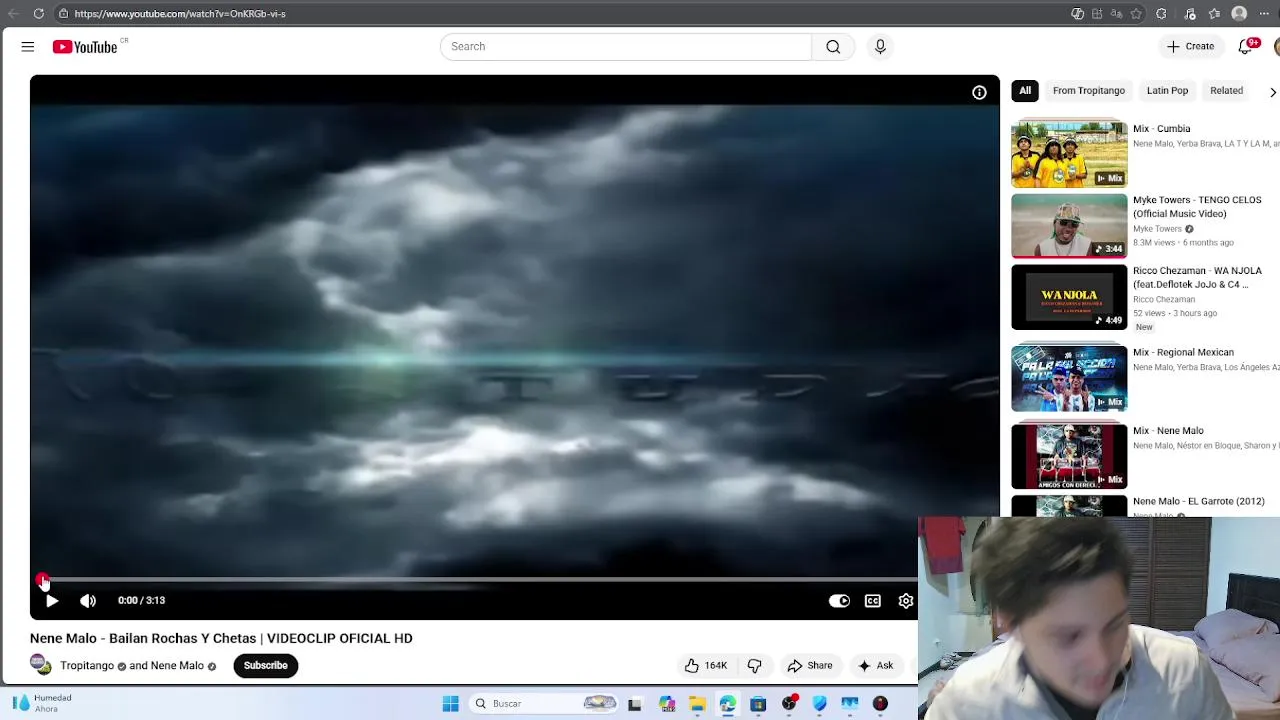Open Copilot icon in address bar
Viewport: 1280px width, 720px height.
click(x=1077, y=14)
